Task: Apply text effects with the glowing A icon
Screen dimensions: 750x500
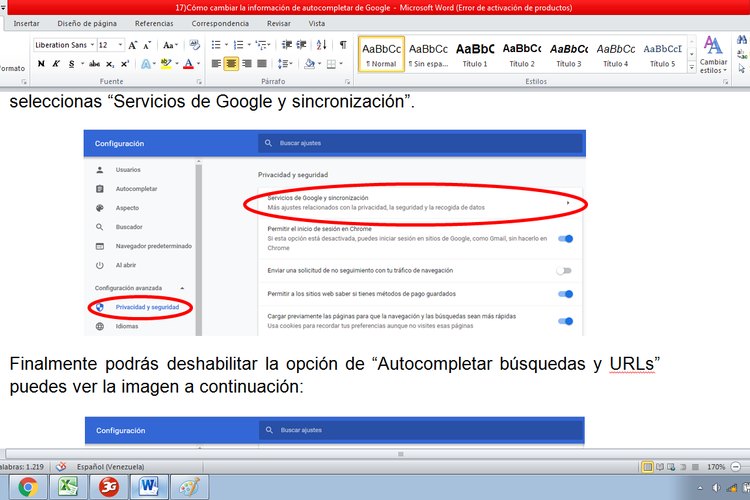Action: coord(146,64)
